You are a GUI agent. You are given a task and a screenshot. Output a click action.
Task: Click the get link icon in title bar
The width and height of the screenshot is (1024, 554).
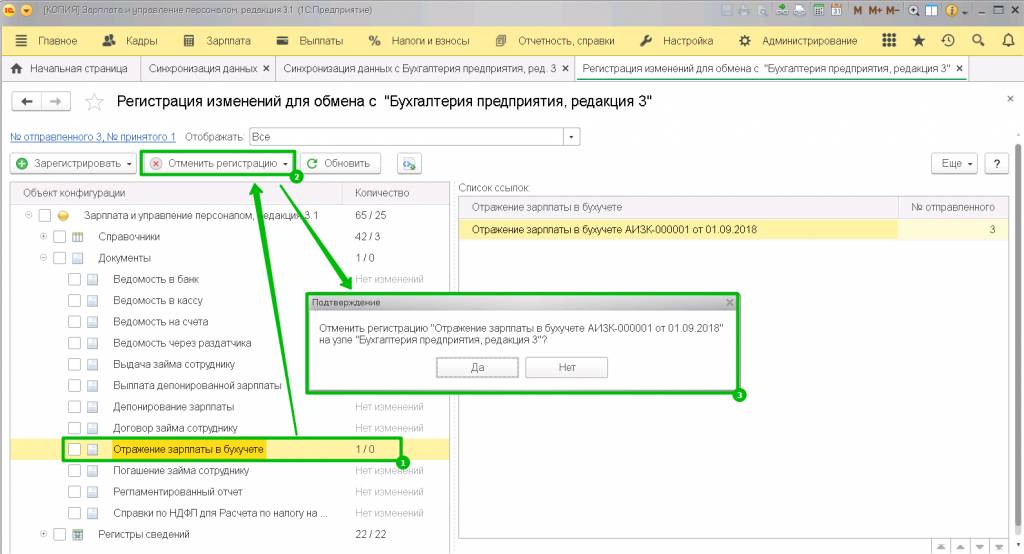pyautogui.click(x=782, y=10)
